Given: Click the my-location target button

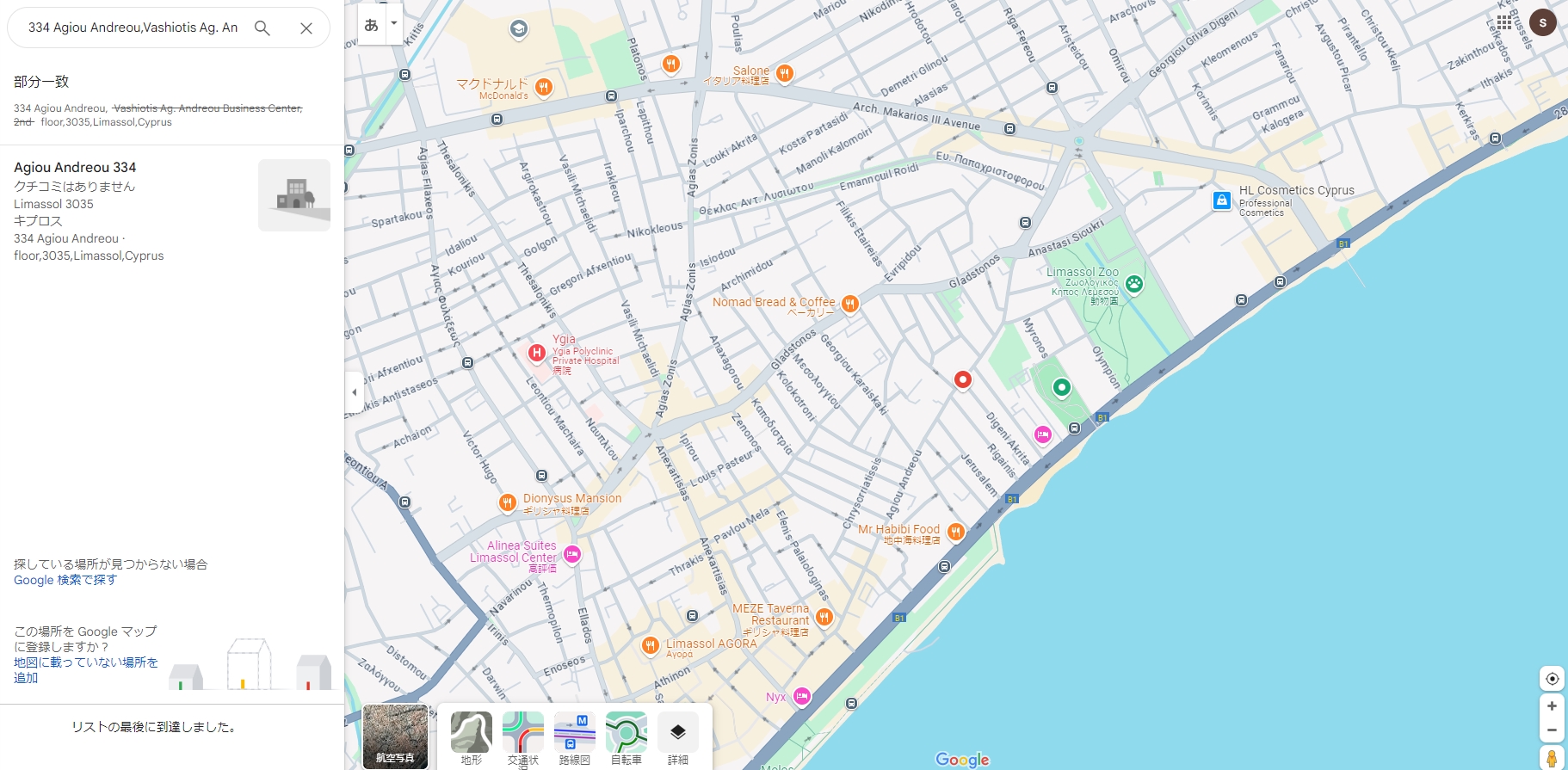Looking at the screenshot, I should tap(1552, 678).
